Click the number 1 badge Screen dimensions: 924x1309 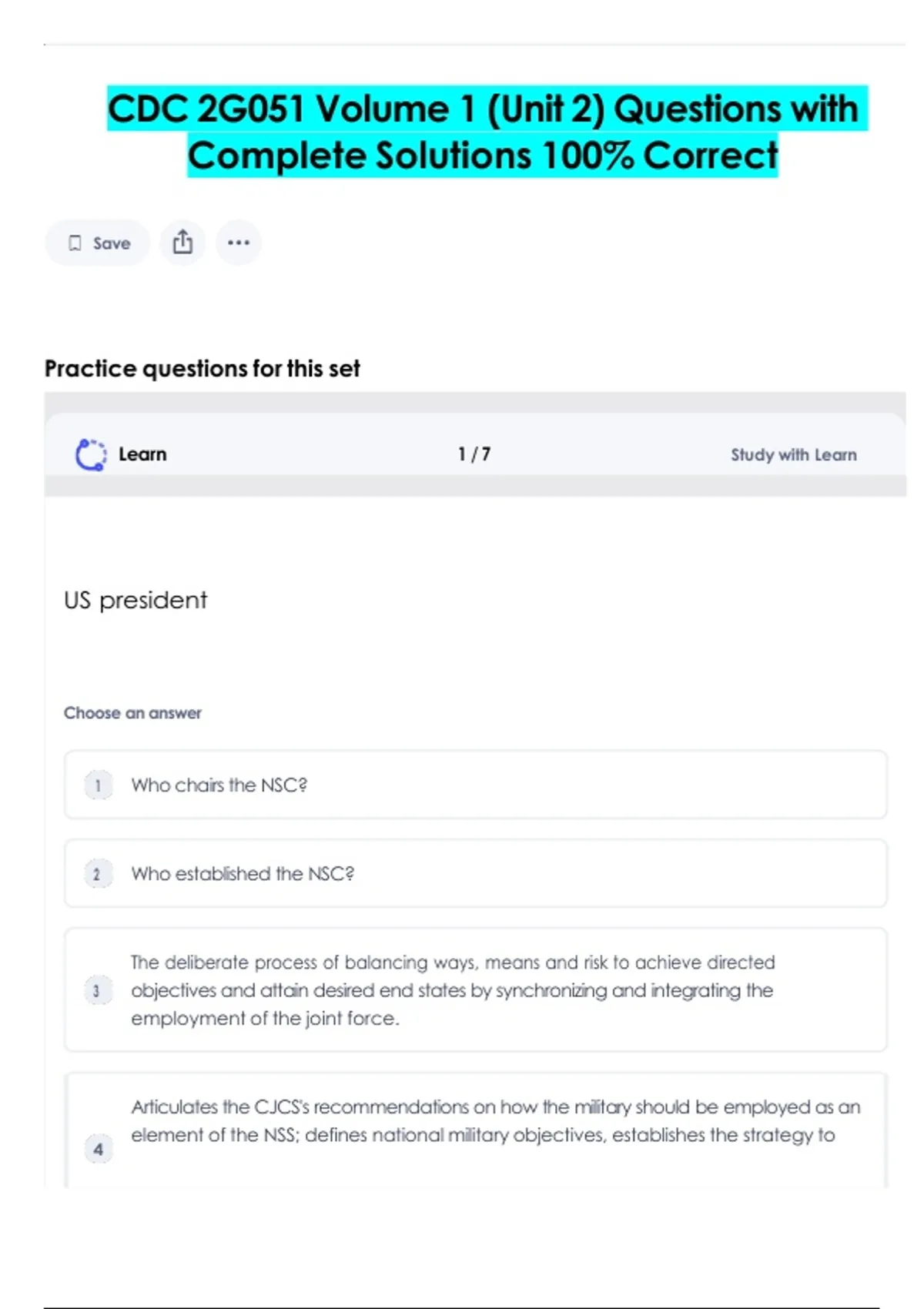[x=98, y=785]
